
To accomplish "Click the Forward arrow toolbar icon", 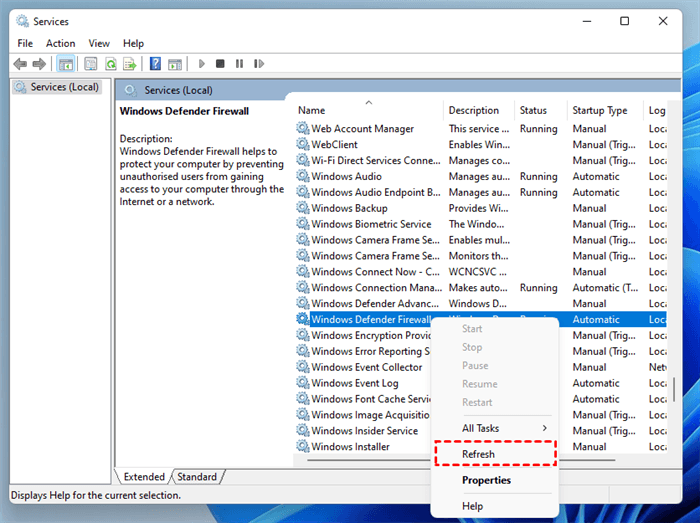I will pos(39,64).
